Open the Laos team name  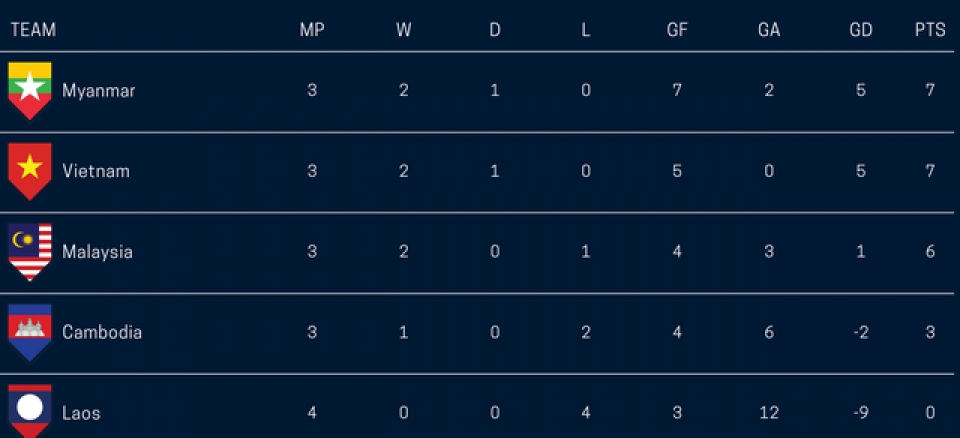[81, 412]
